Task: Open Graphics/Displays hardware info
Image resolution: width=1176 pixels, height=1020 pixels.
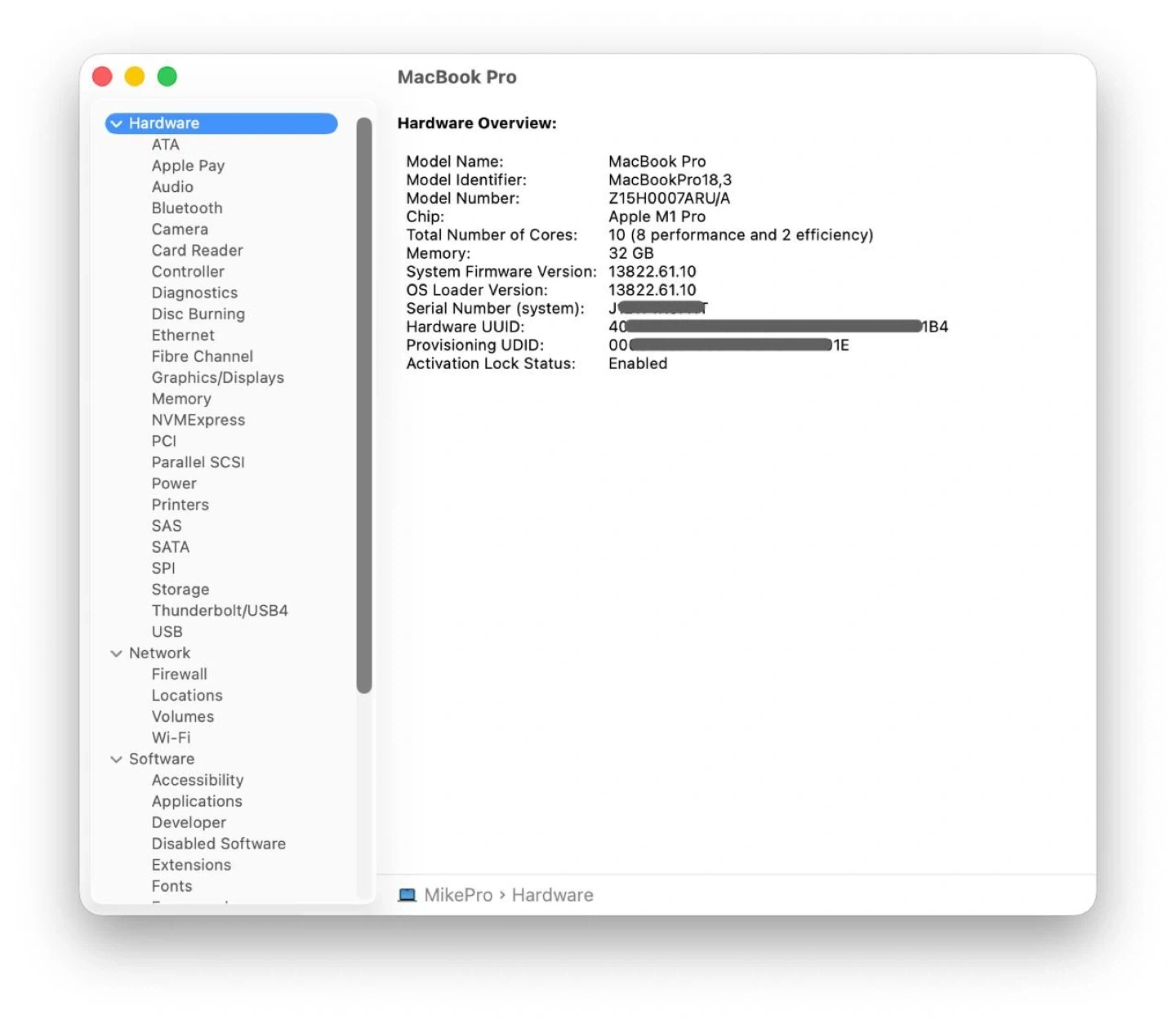Action: 217,377
